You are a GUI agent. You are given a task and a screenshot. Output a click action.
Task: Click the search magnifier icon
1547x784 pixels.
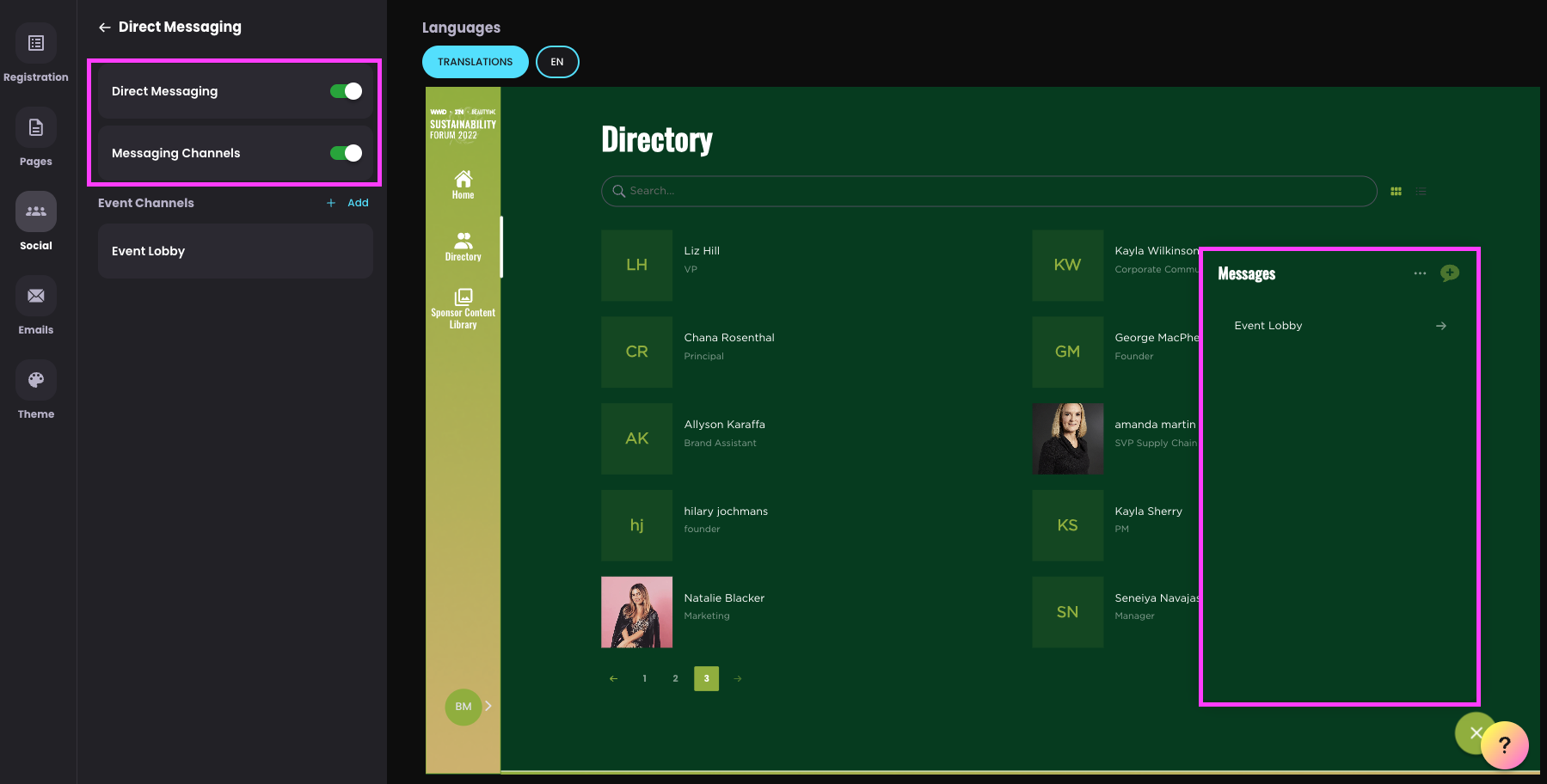coord(618,191)
